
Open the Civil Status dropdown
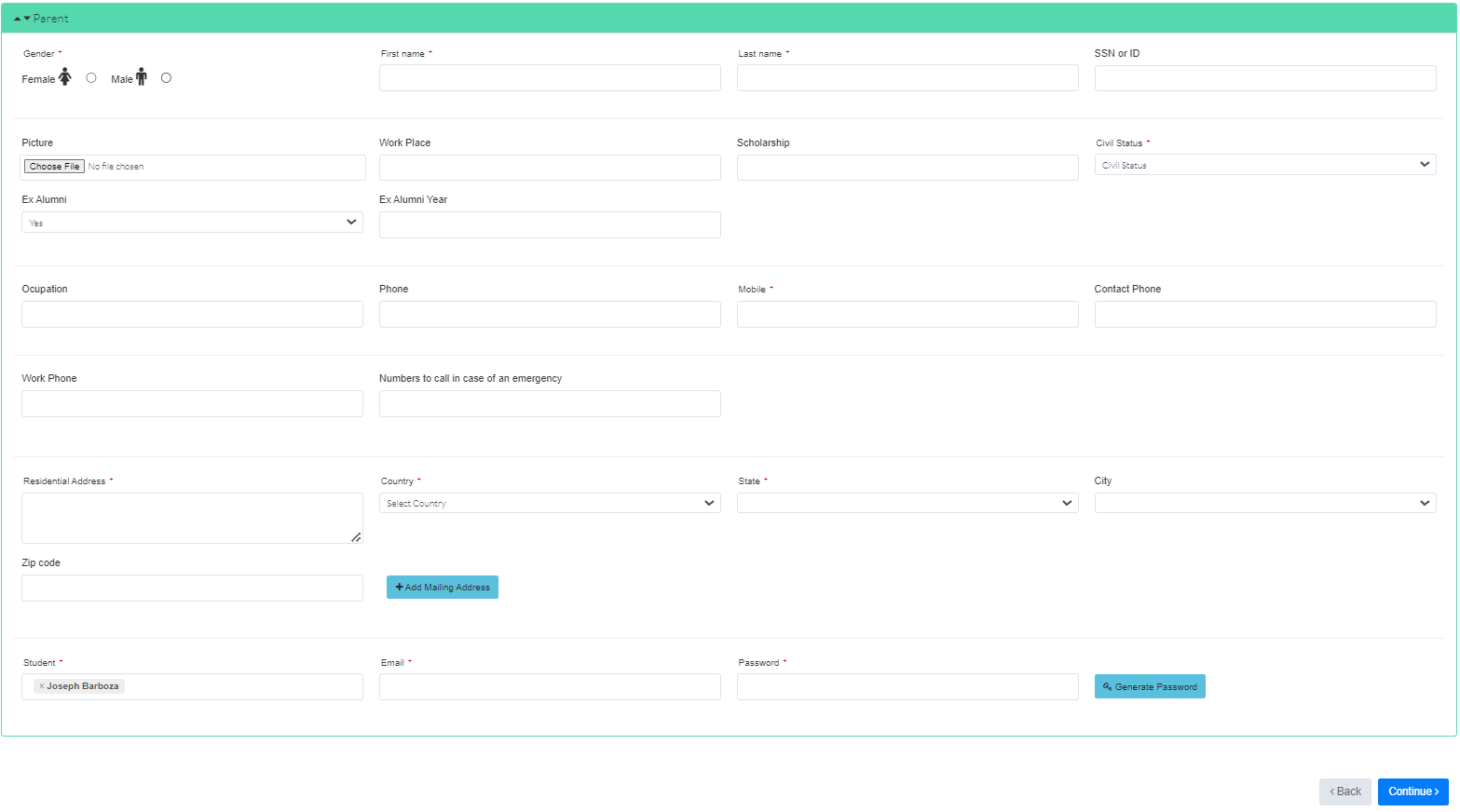coord(1265,165)
